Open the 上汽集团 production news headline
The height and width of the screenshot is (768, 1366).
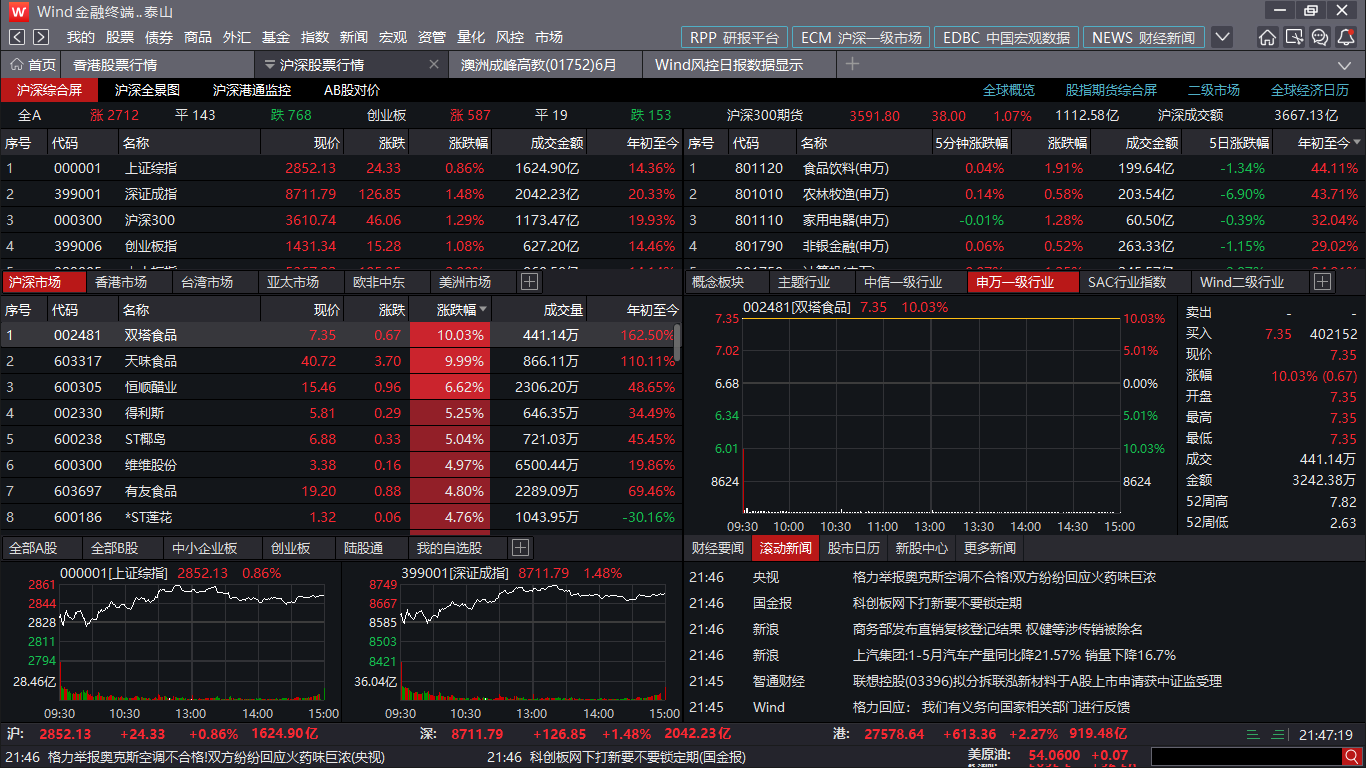click(1014, 656)
